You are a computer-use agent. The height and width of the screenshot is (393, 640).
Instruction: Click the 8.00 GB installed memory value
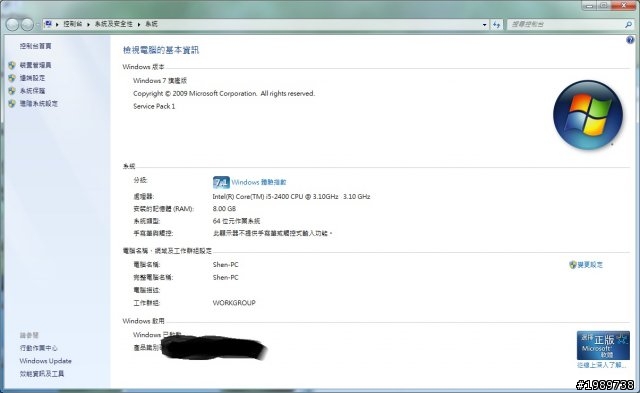pyautogui.click(x=224, y=209)
